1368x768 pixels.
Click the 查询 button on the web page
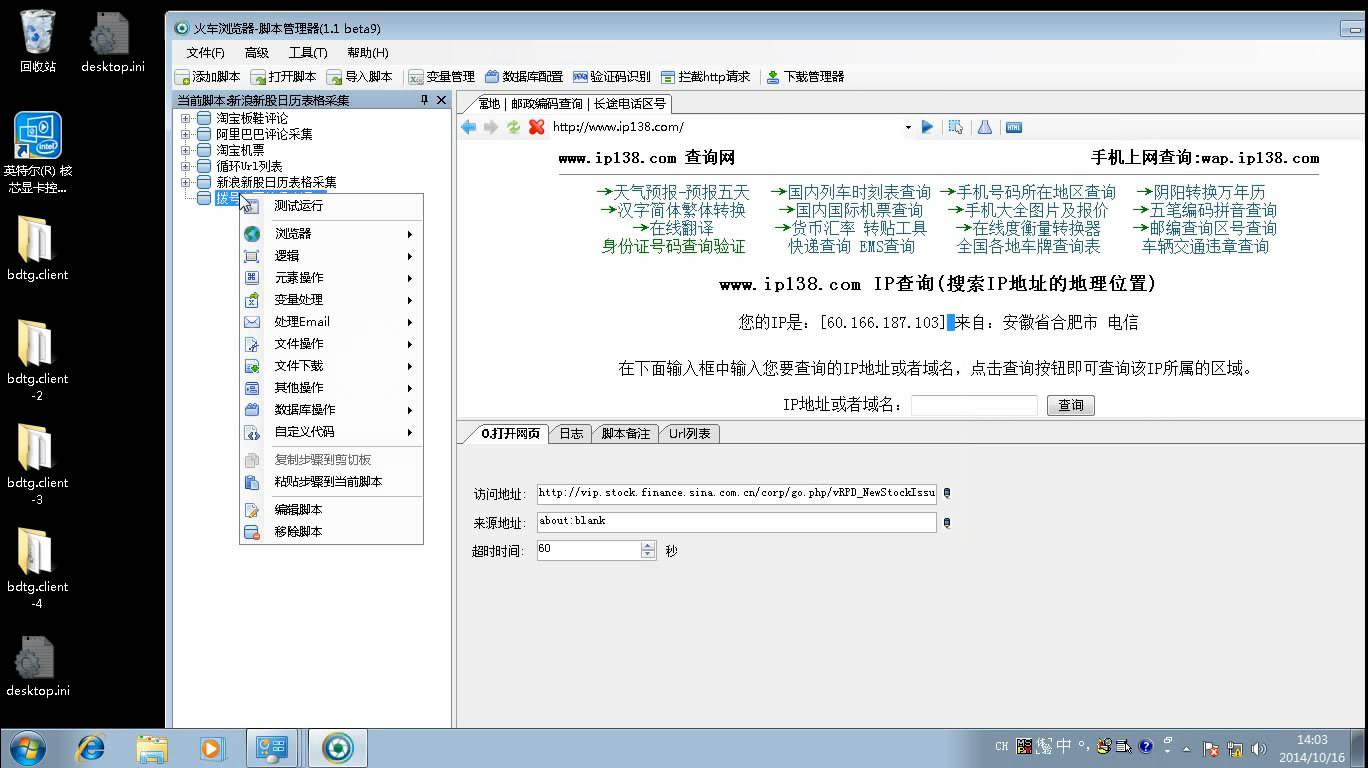1071,405
